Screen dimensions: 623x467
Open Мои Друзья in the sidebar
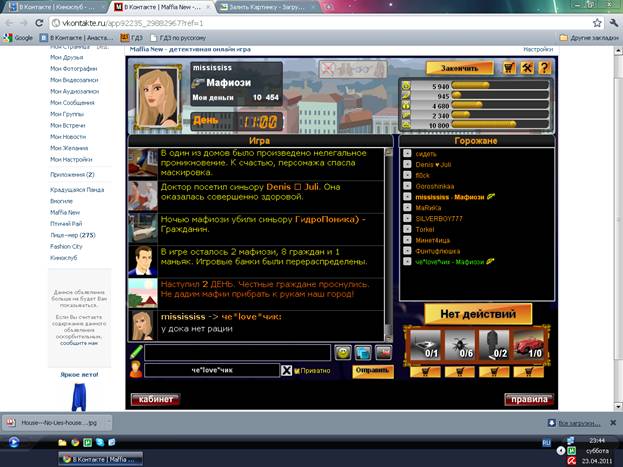pos(66,57)
